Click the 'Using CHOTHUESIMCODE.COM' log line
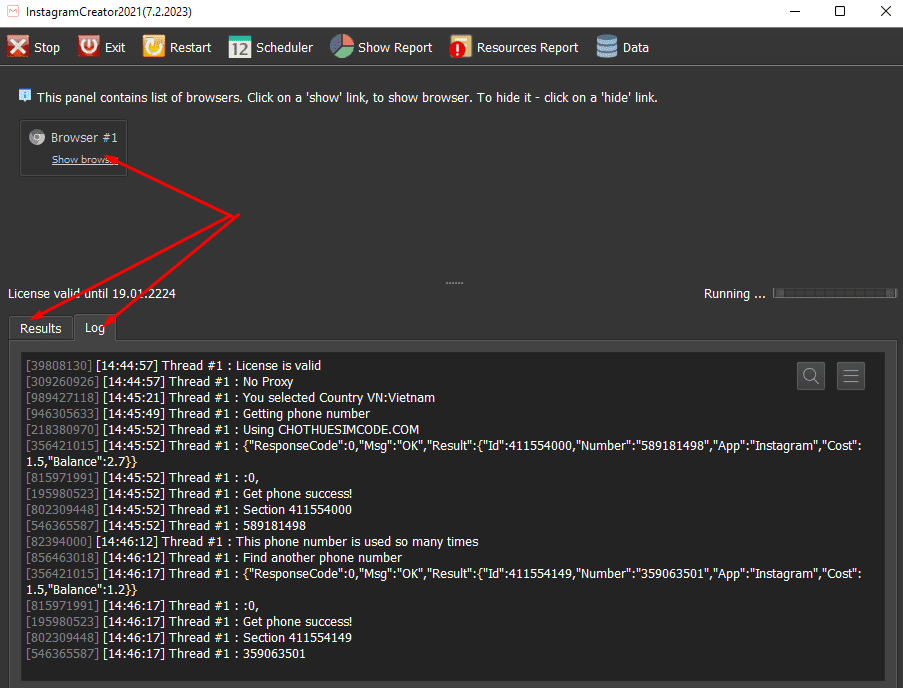This screenshot has height=688, width=903. pyautogui.click(x=222, y=430)
